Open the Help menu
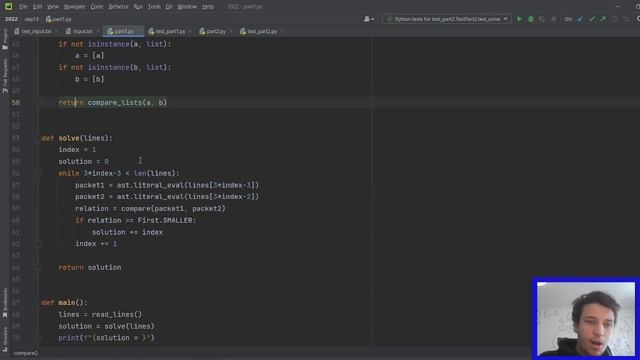 208,7
